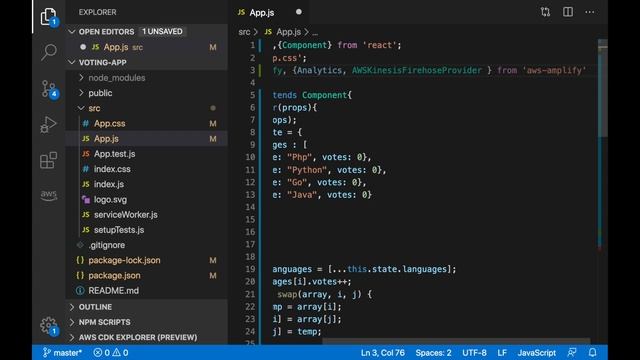Screen dimensions: 640x360
Task: Open the Explorer view in activity bar
Action: tap(49, 17)
